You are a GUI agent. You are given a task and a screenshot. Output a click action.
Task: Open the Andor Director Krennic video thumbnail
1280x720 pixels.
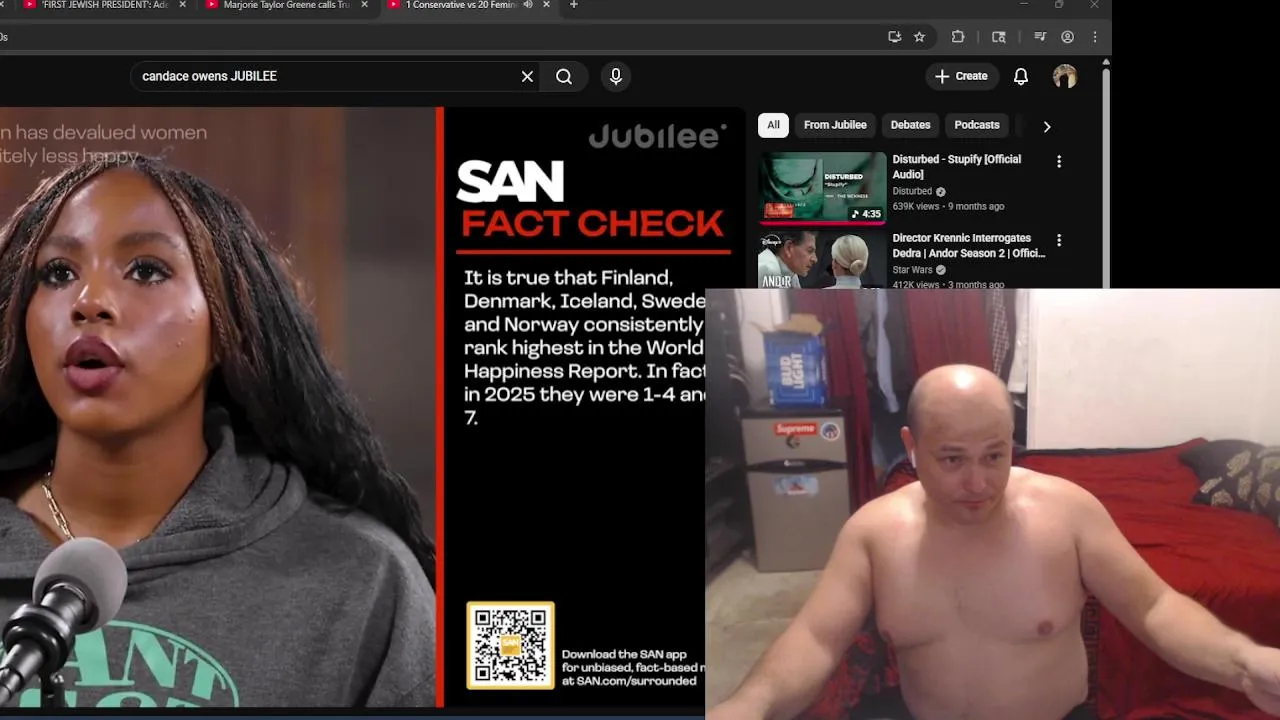(x=822, y=260)
